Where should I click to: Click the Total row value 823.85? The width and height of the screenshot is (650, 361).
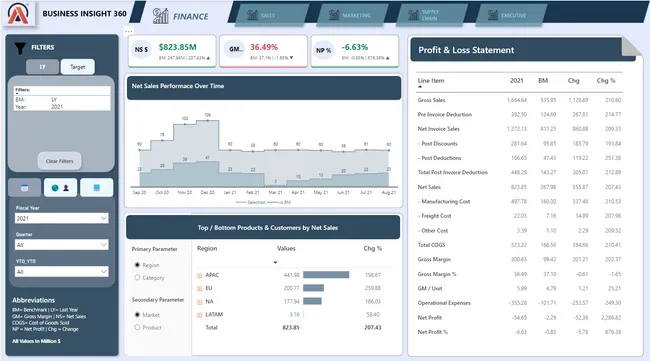291,327
